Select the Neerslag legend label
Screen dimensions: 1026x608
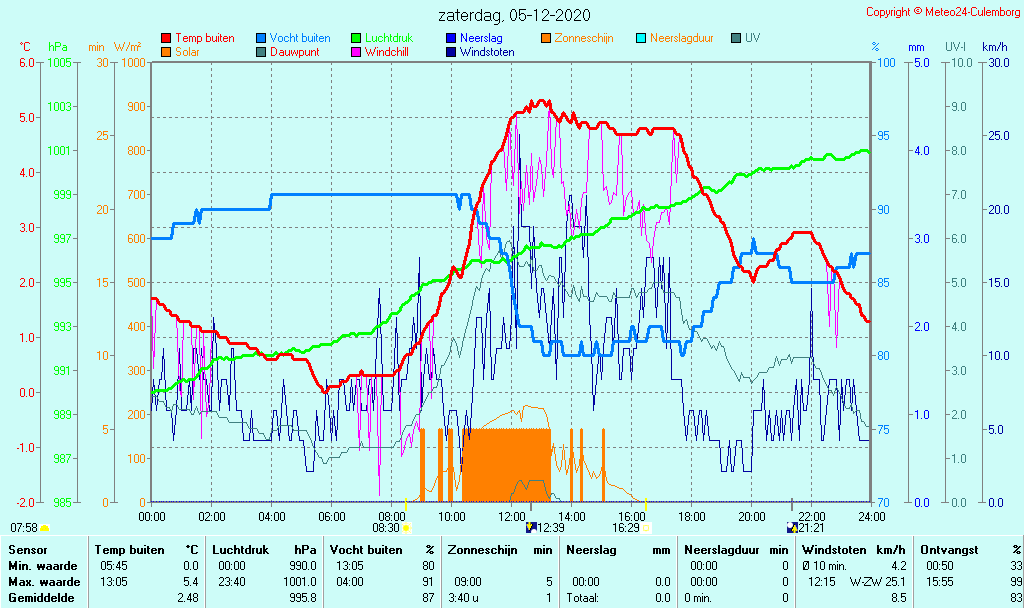[x=482, y=38]
